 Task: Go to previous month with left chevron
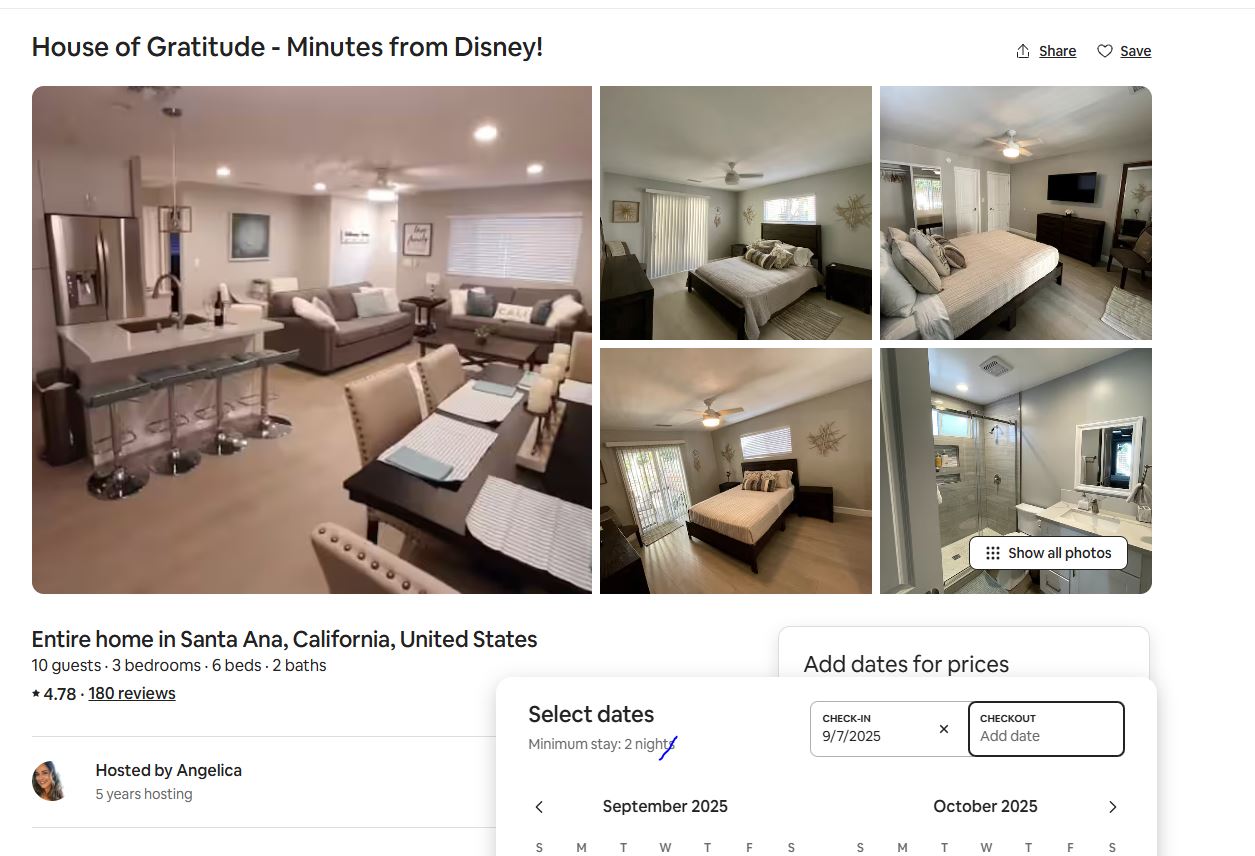(539, 807)
